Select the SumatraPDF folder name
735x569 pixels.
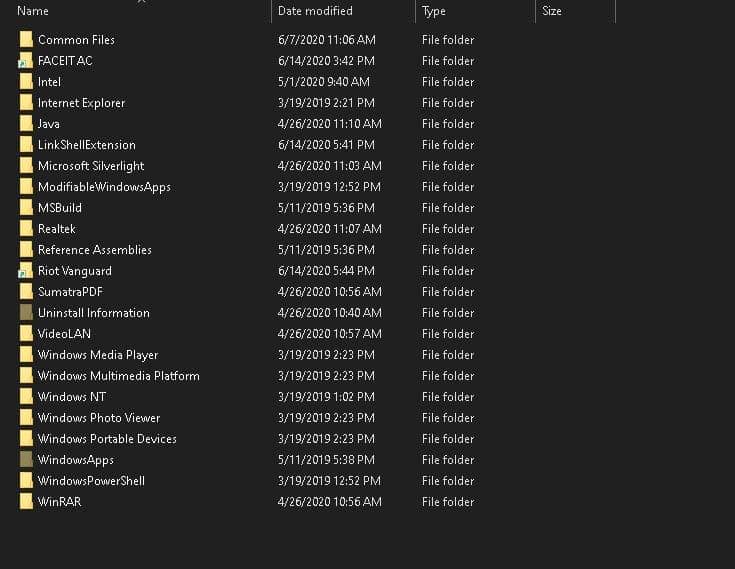[x=70, y=292]
